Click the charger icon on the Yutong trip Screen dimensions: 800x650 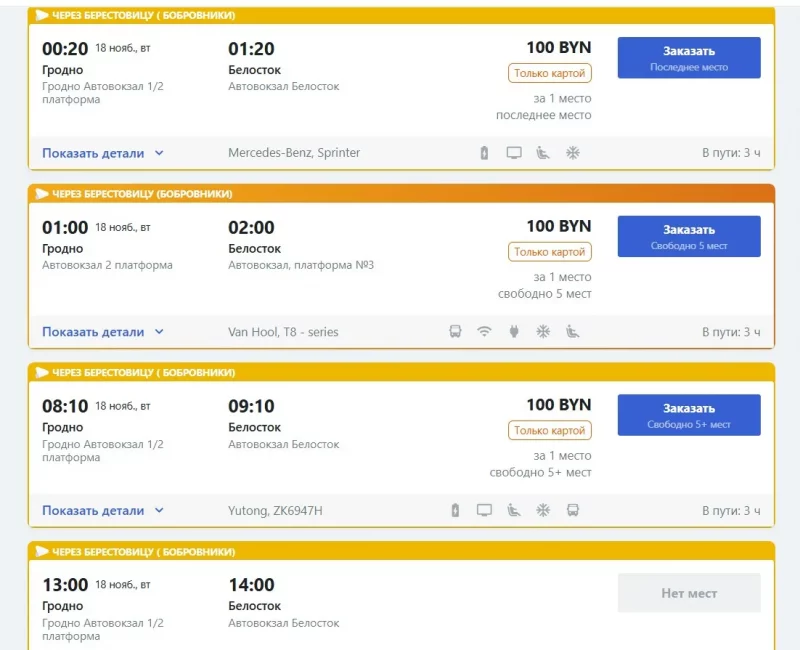tap(455, 511)
